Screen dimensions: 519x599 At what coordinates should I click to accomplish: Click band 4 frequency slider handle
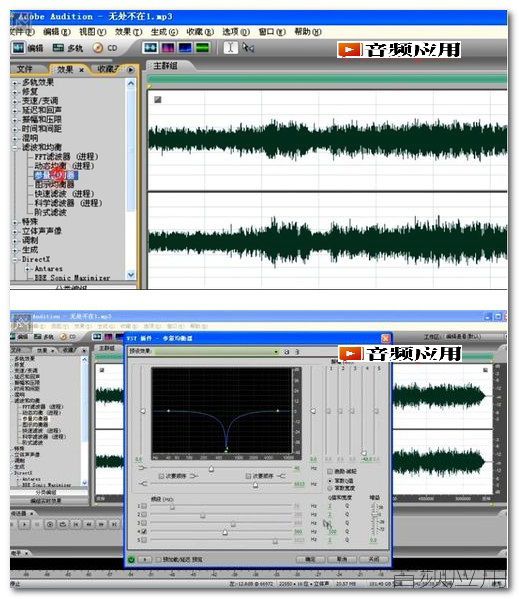pos(225,532)
